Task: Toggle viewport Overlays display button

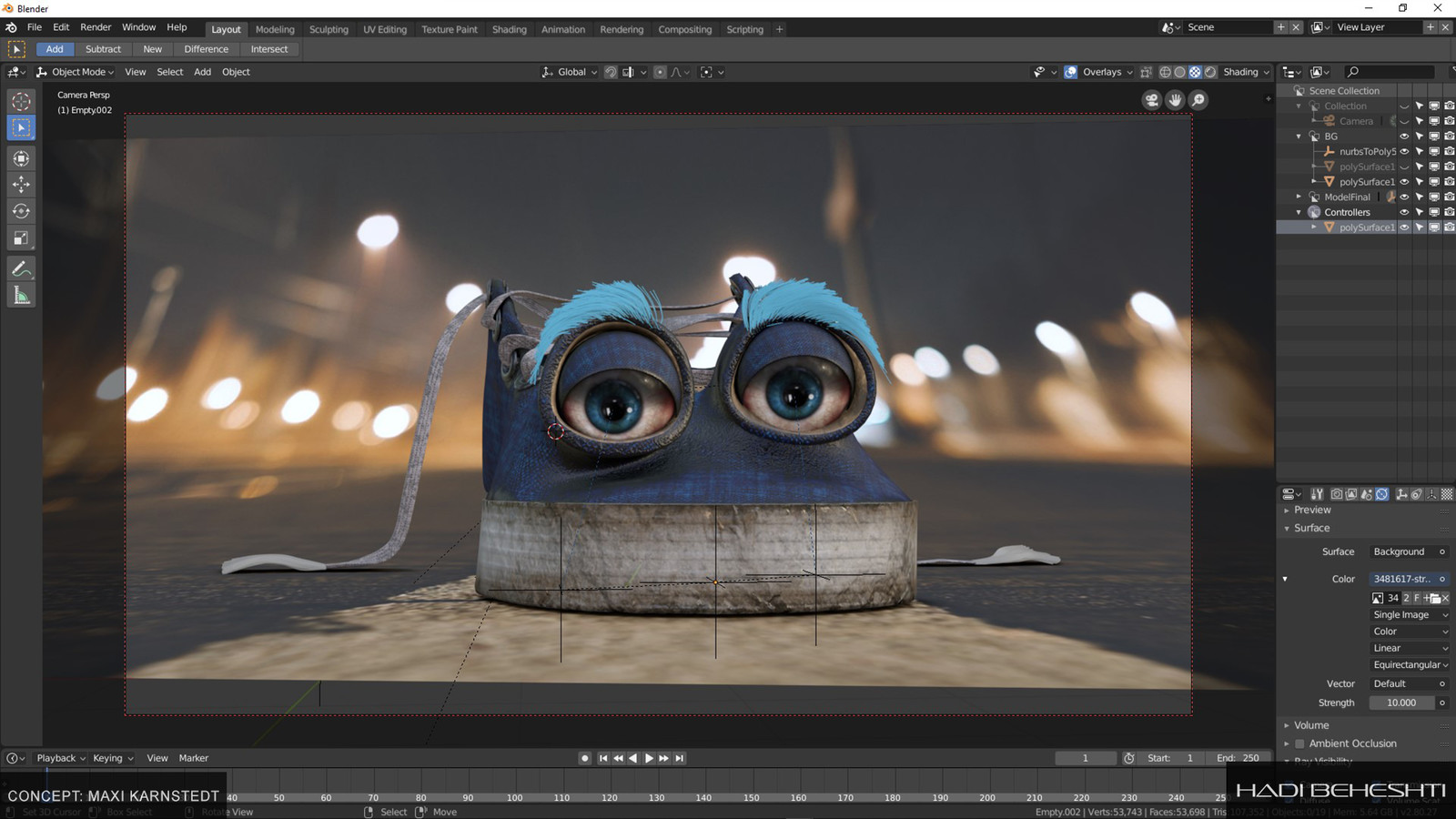Action: click(x=1070, y=72)
